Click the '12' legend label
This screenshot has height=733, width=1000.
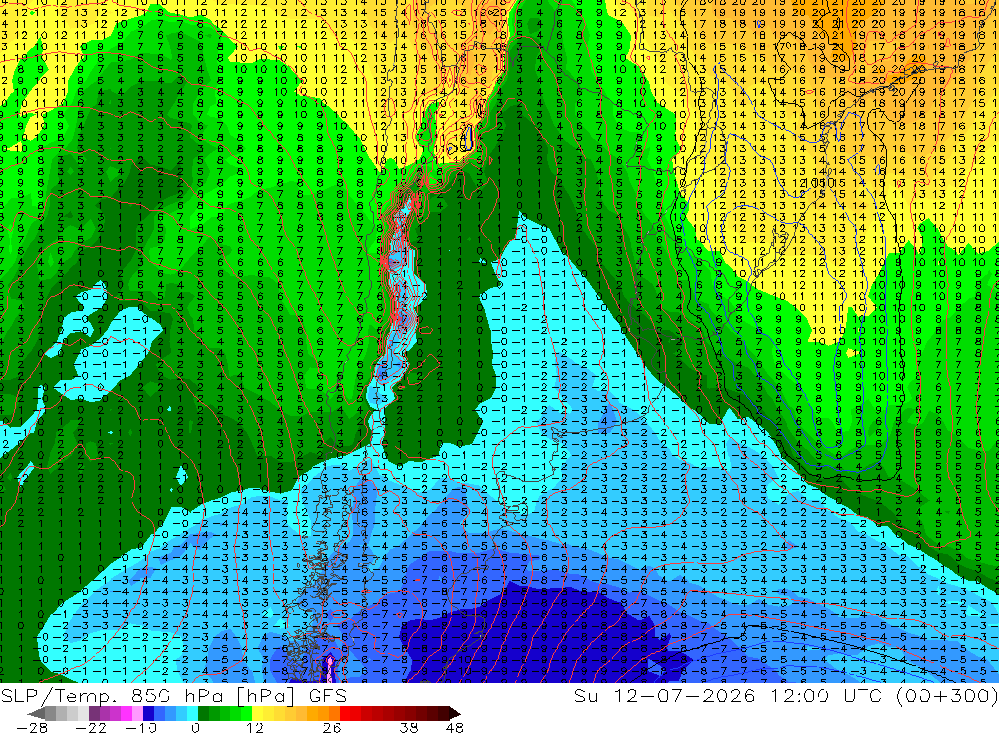click(254, 727)
